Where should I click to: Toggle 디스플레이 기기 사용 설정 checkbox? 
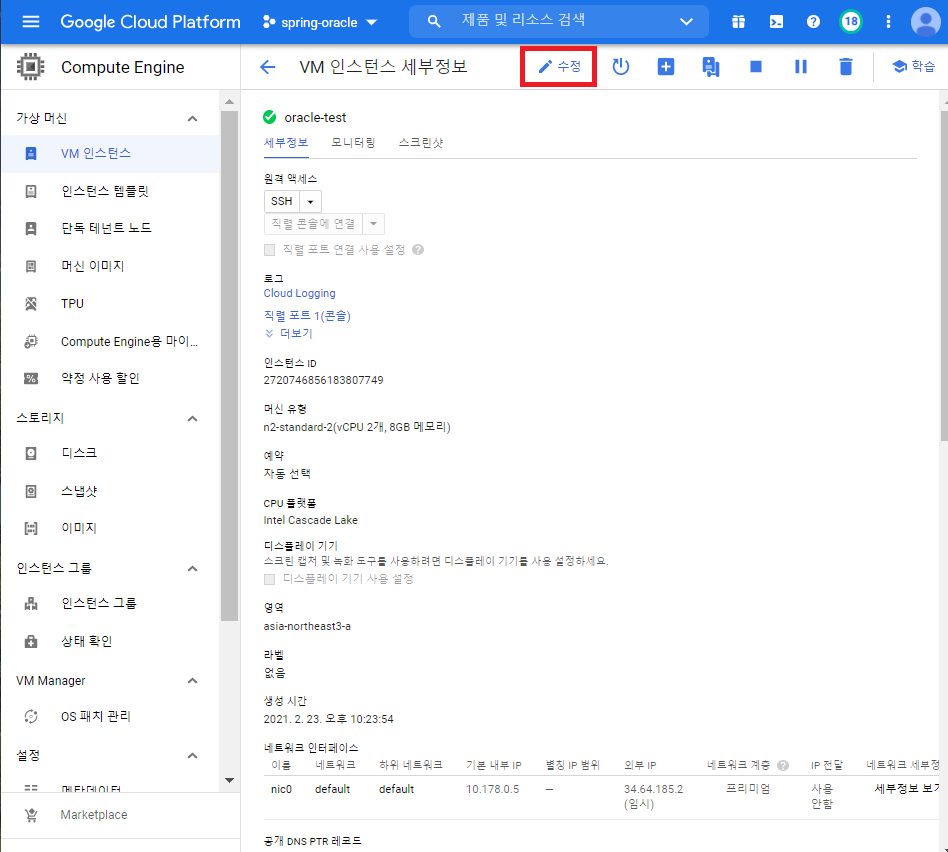[x=270, y=579]
